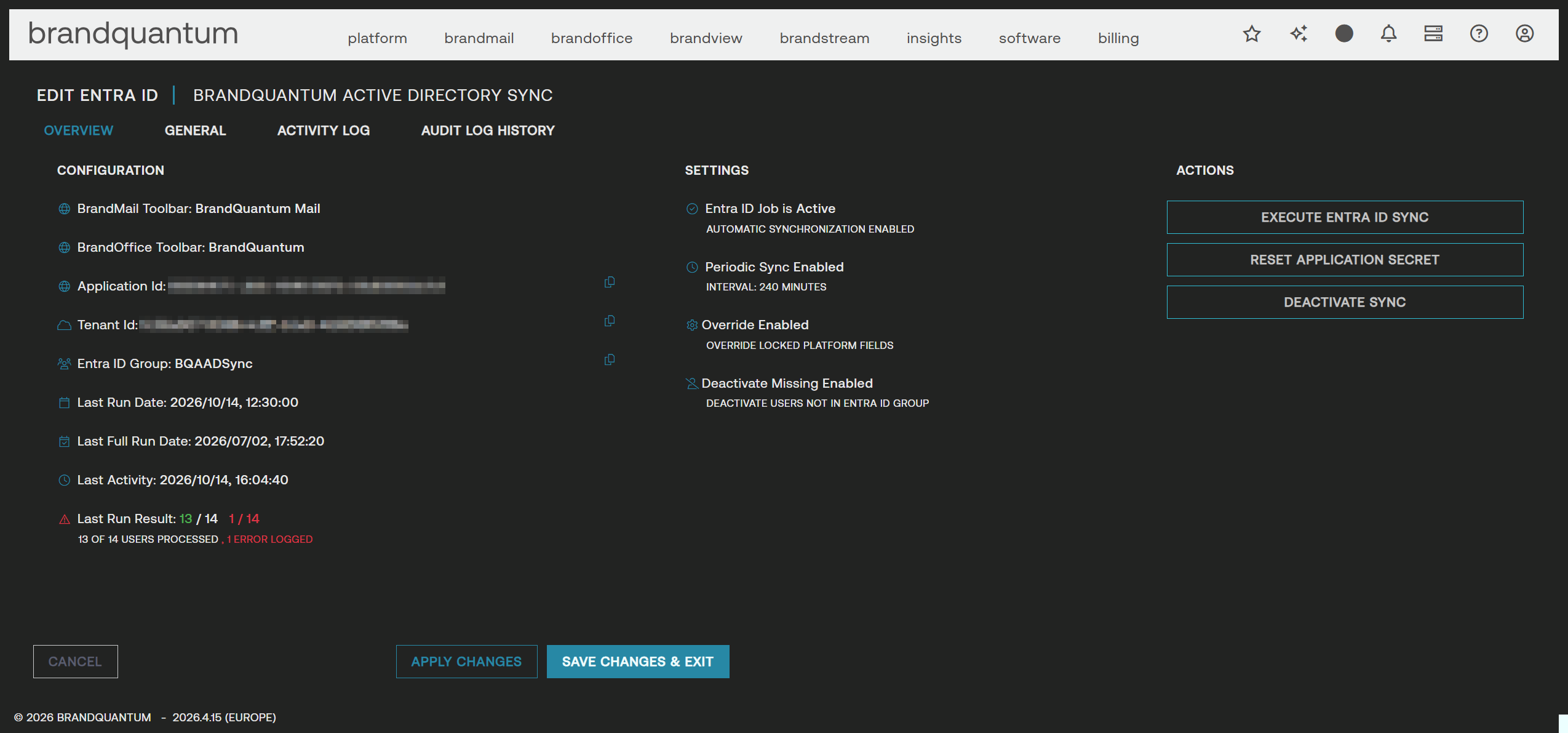Screen dimensions: 1568x733
Task: Click the server stack icon
Action: [x=1433, y=34]
